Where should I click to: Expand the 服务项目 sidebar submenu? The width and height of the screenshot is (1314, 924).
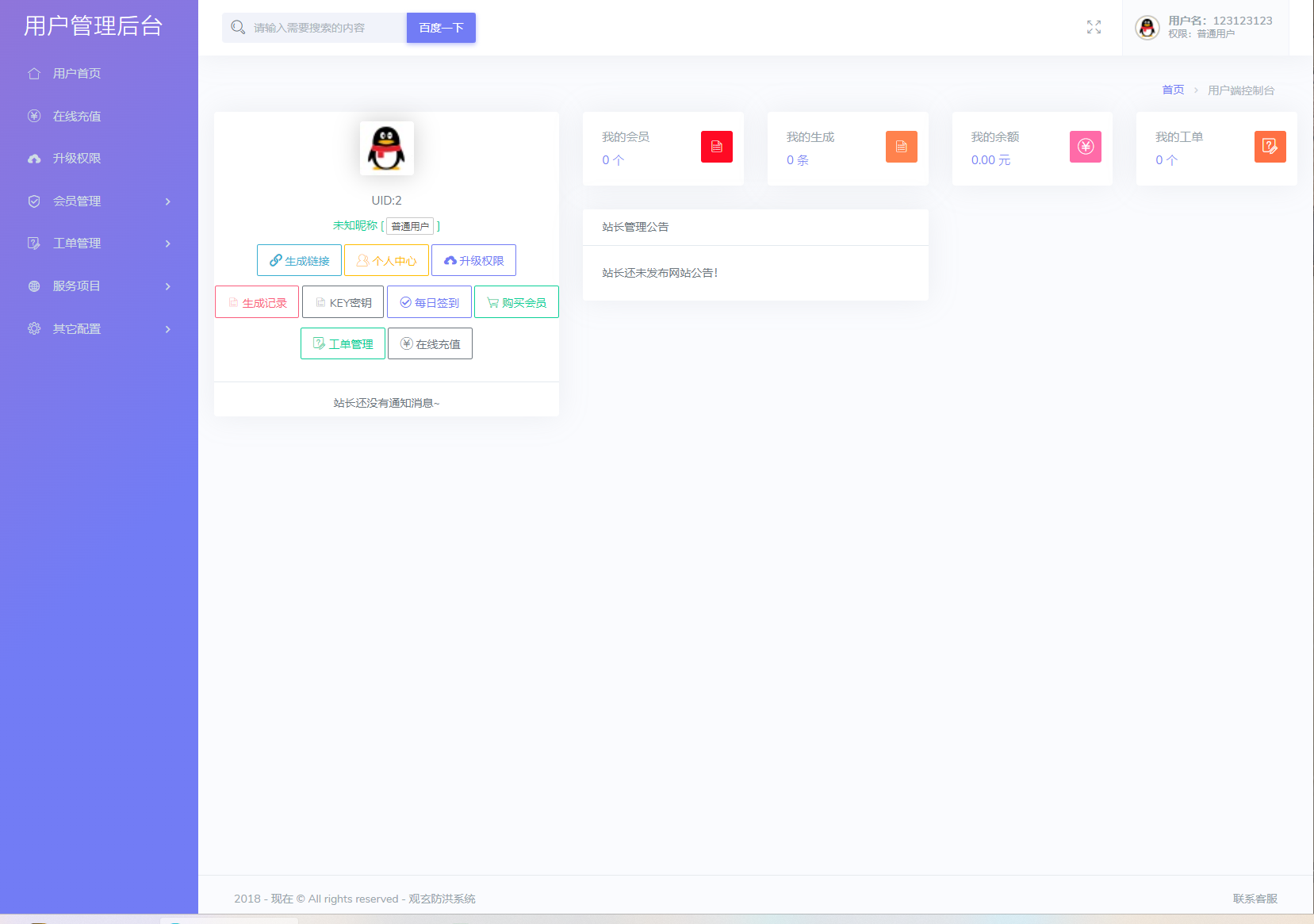99,286
